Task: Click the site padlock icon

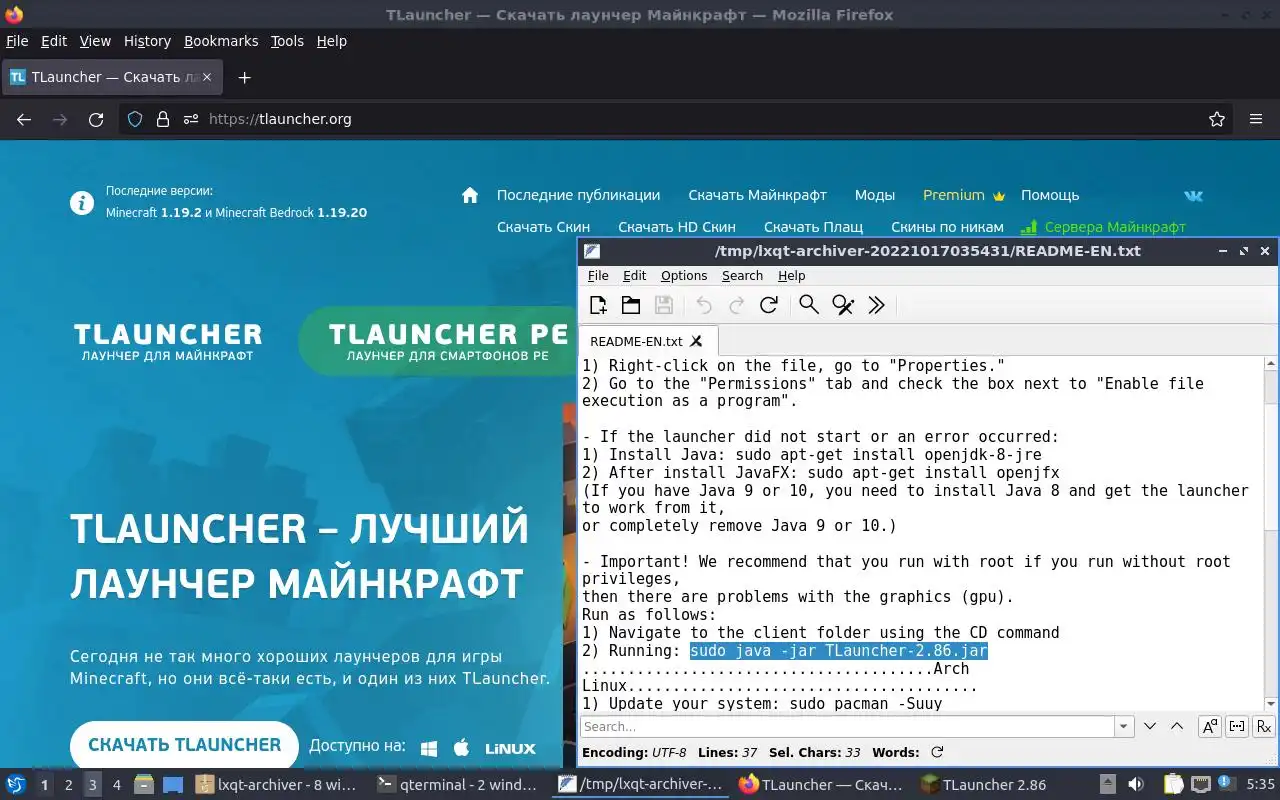Action: click(x=162, y=119)
